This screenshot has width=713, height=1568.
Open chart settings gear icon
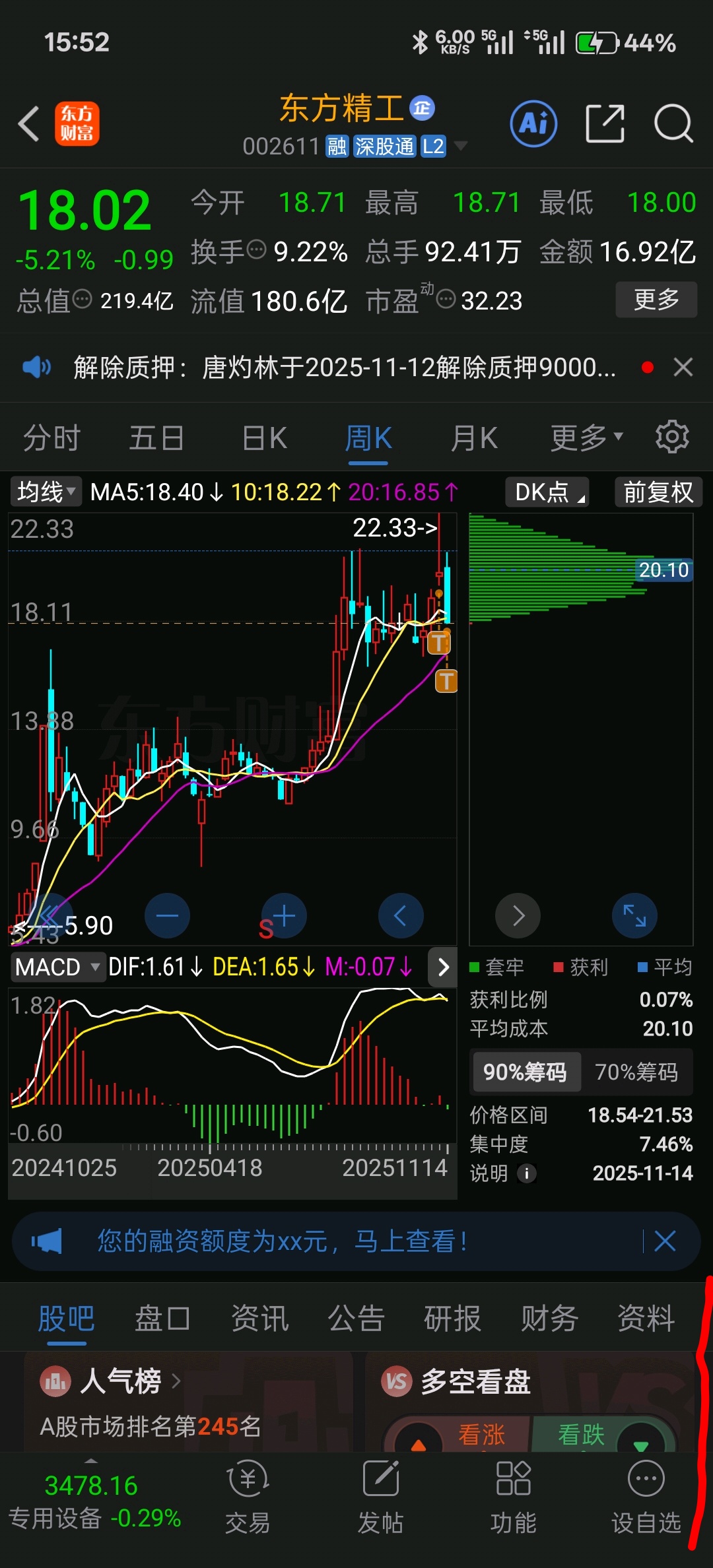(672, 436)
